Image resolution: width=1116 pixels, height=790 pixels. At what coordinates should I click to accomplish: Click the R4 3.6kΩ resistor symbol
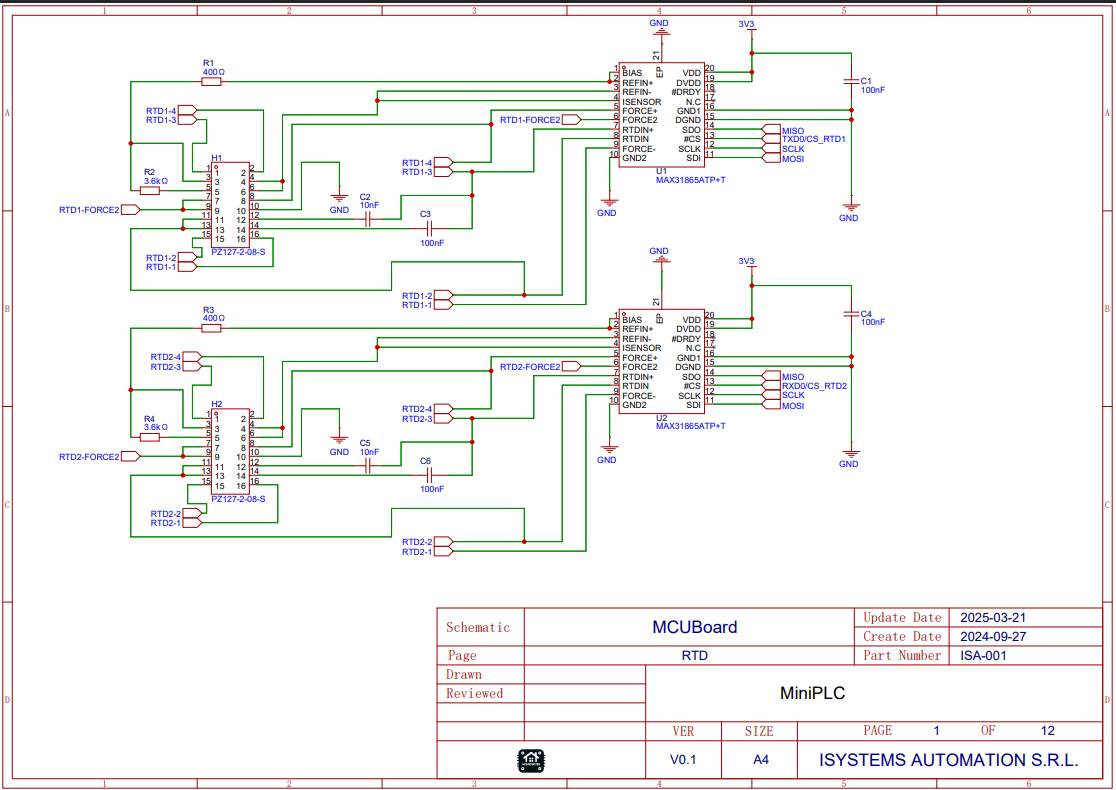pyautogui.click(x=150, y=436)
